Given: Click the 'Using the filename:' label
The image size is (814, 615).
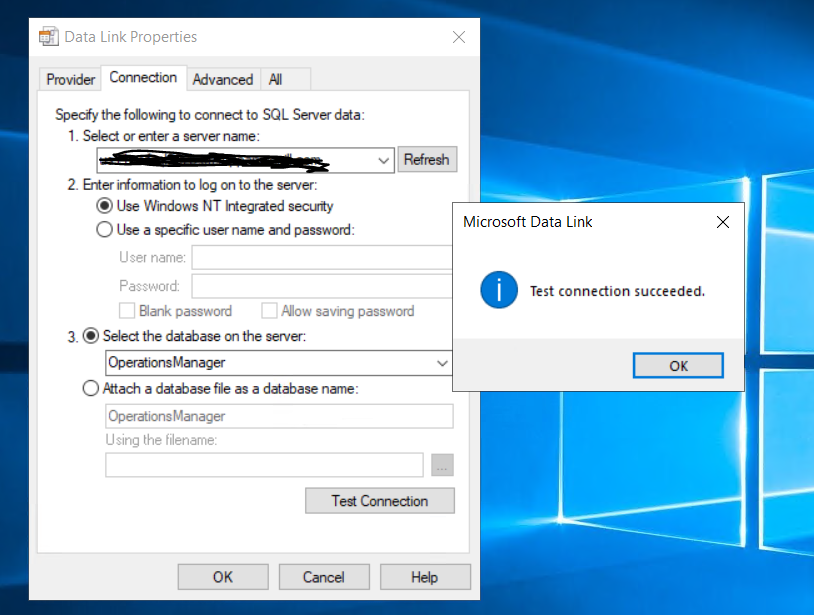Looking at the screenshot, I should click(161, 440).
